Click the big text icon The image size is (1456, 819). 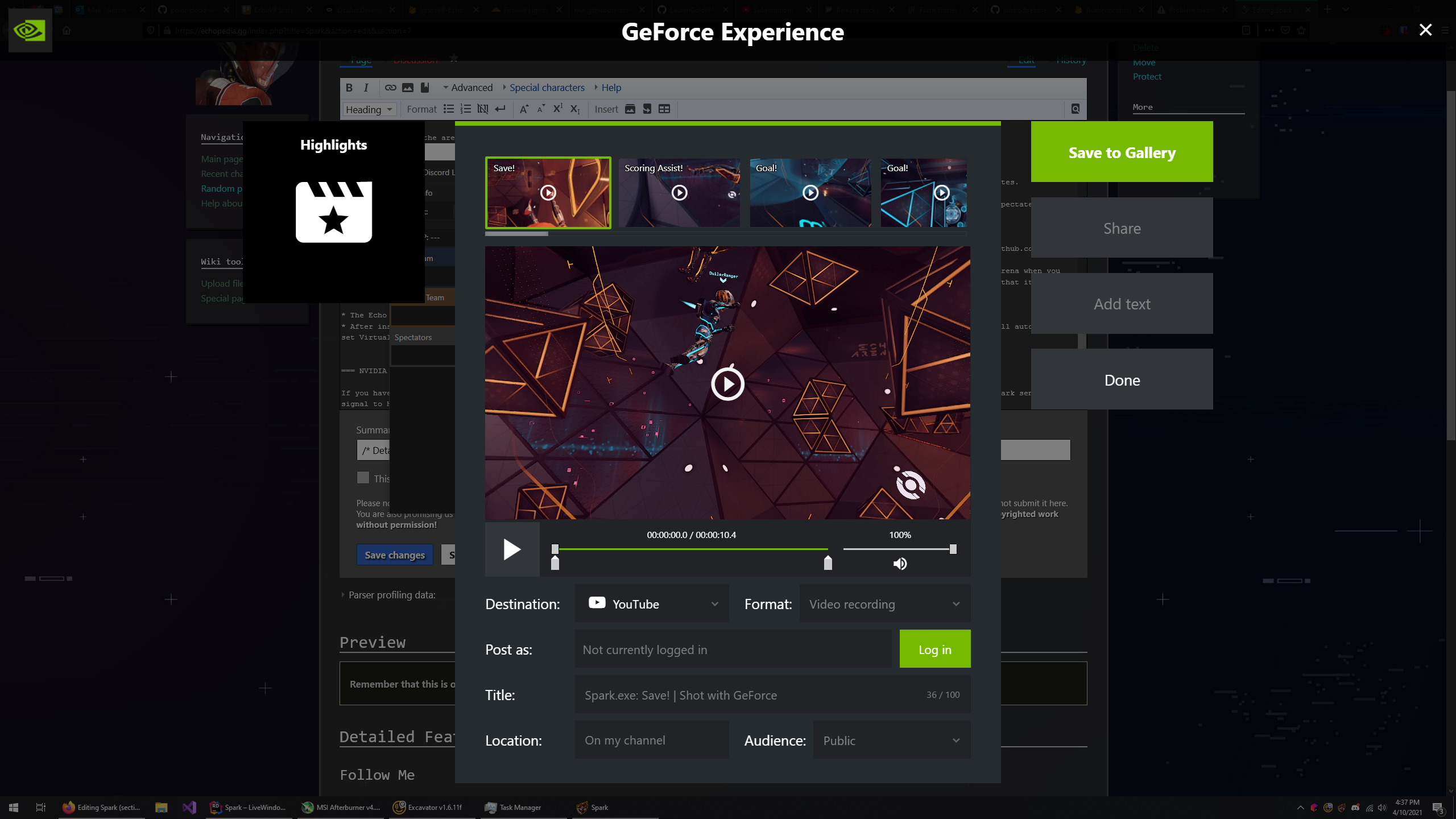click(524, 109)
